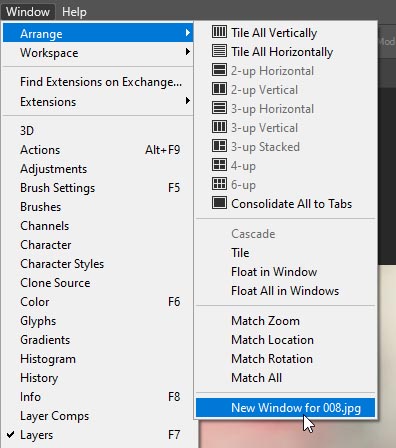Click the 3-up Horizontal layout icon
Screen dimensions: 396x448
[x=219, y=108]
